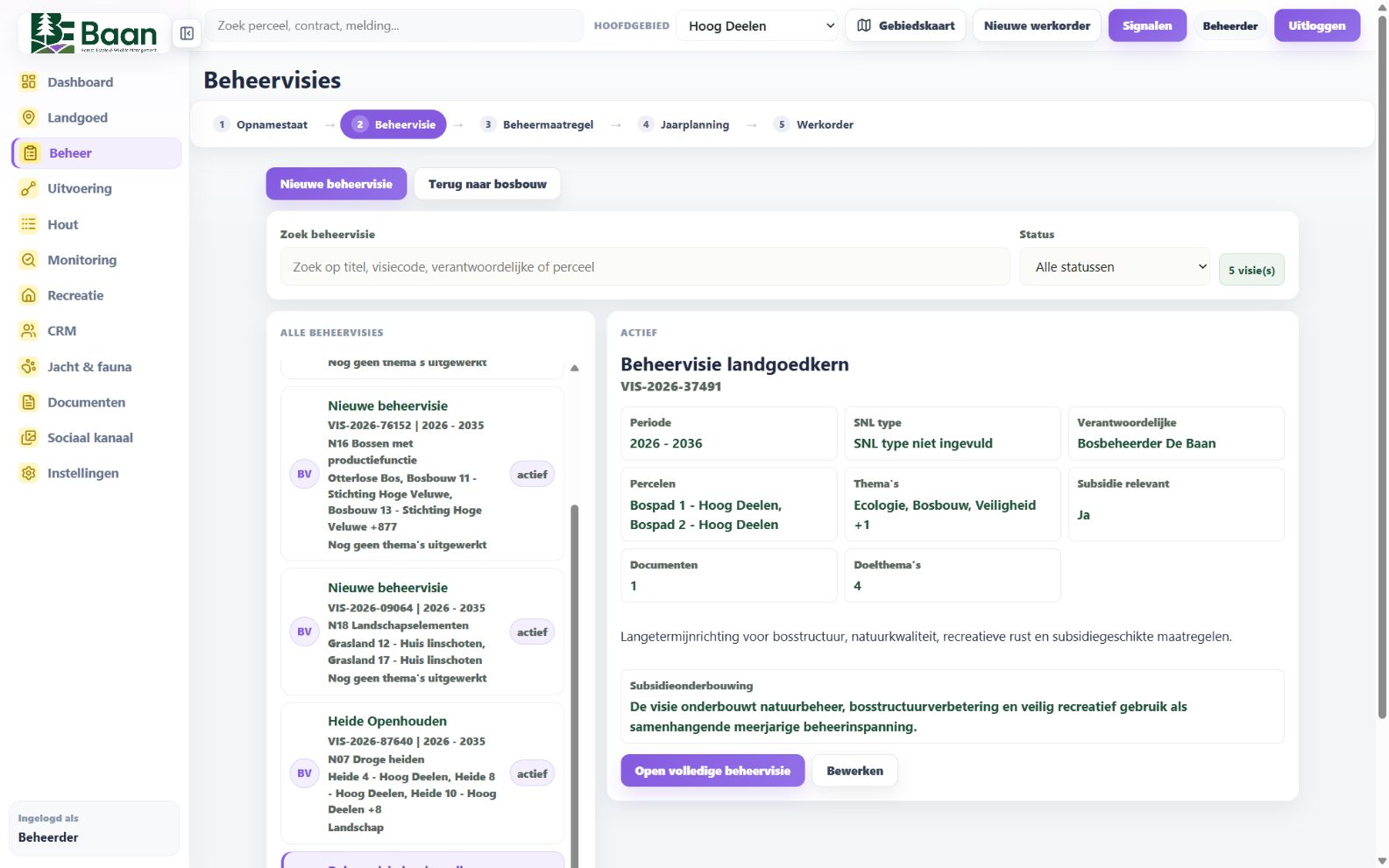The image size is (1389, 868).
Task: Open Monitoring via magnifier icon
Action: tap(29, 260)
